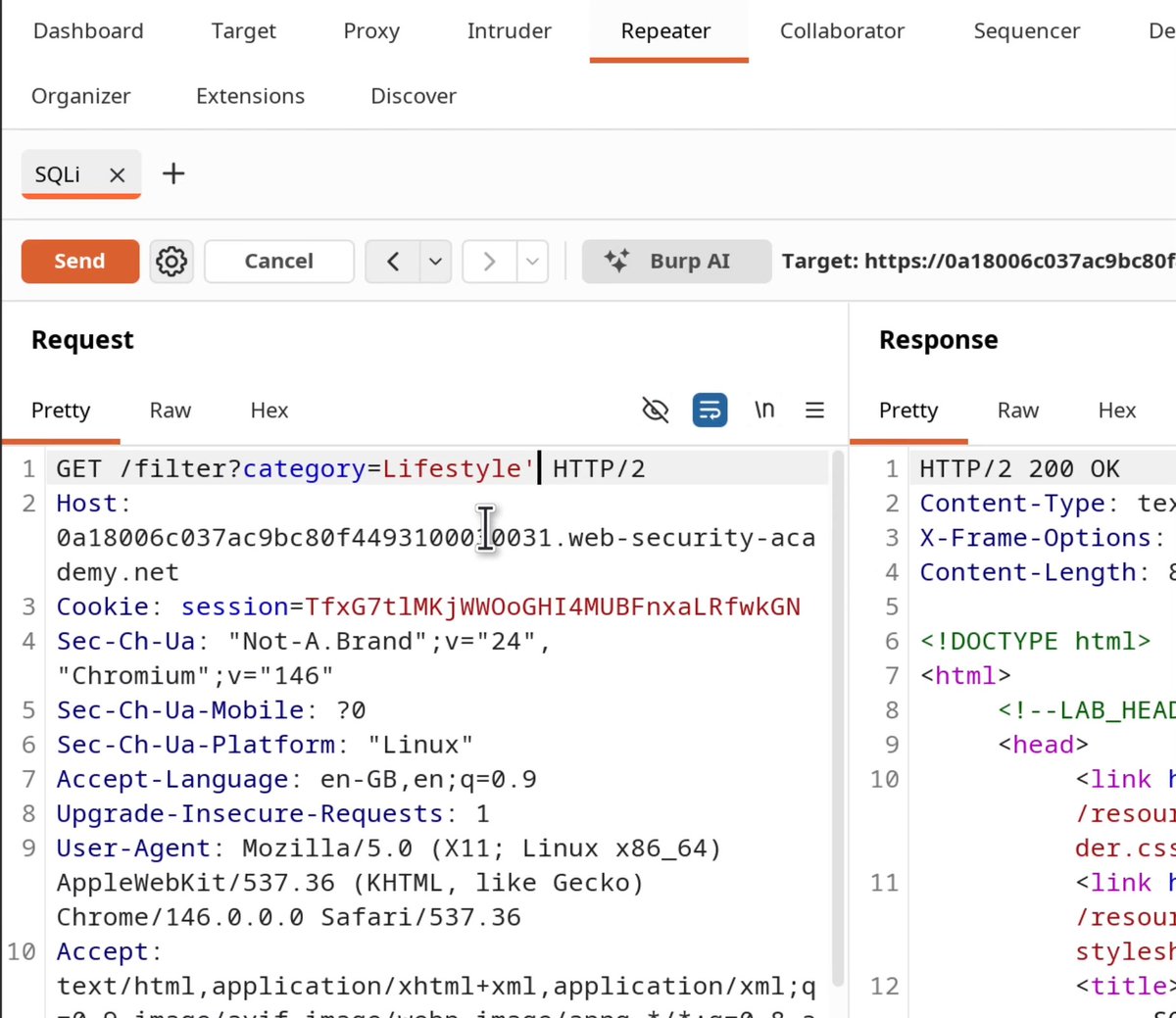This screenshot has width=1176, height=1018.
Task: Switch to the Proxy tab
Action: (371, 31)
